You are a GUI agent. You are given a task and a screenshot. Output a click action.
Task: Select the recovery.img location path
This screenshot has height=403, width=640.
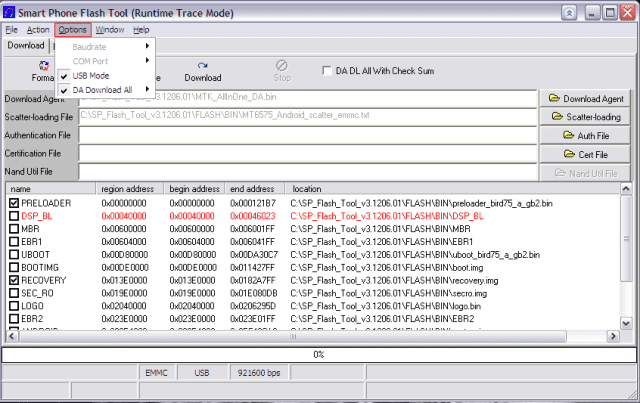tap(394, 280)
